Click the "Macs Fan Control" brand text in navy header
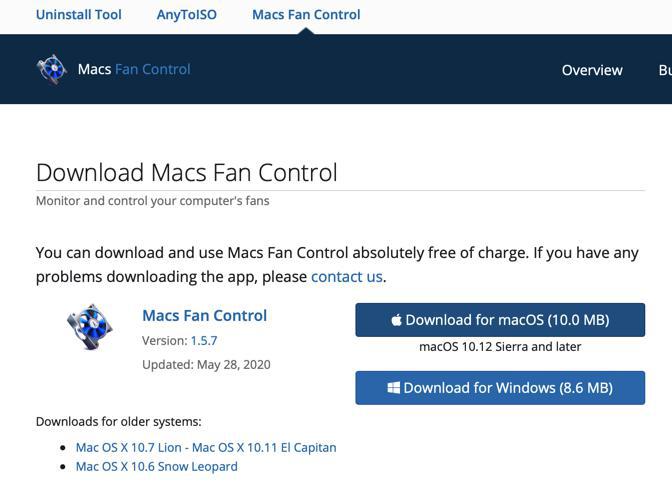 (134, 69)
